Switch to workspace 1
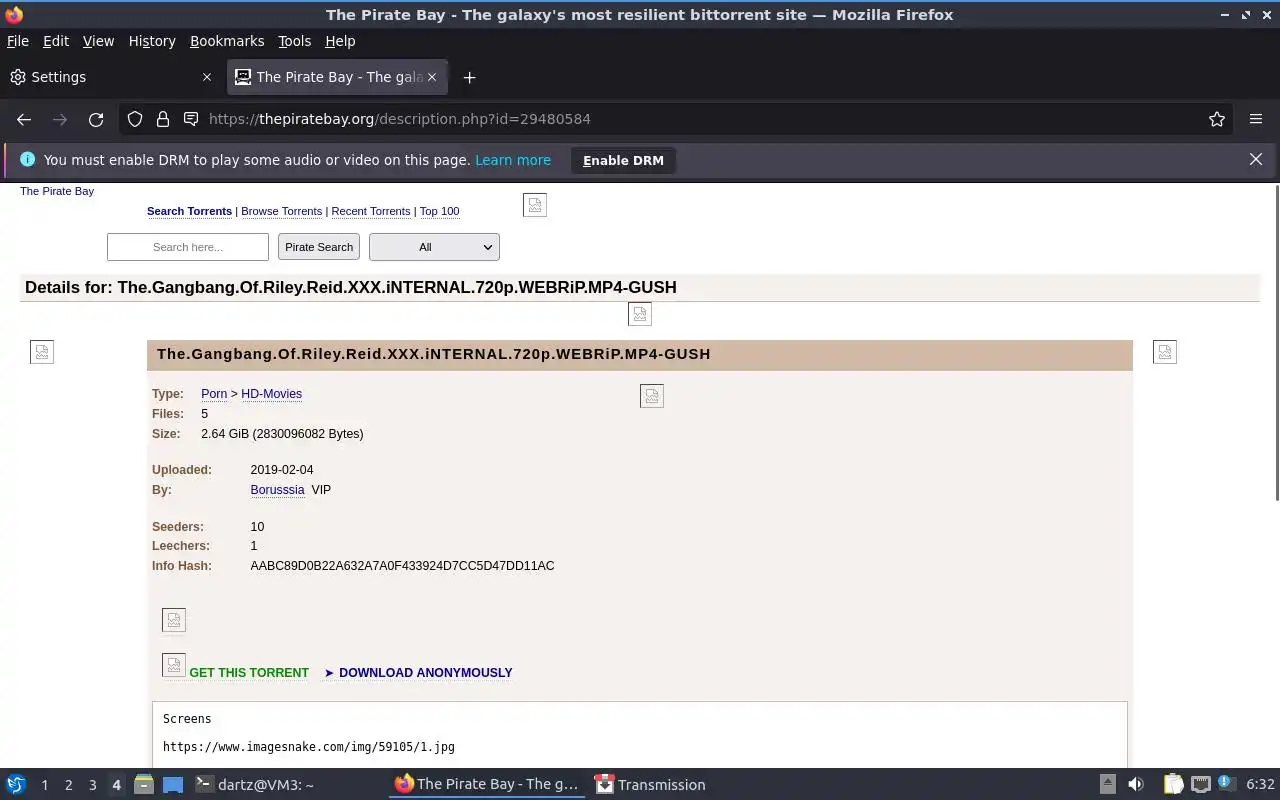The width and height of the screenshot is (1280, 800). (44, 785)
